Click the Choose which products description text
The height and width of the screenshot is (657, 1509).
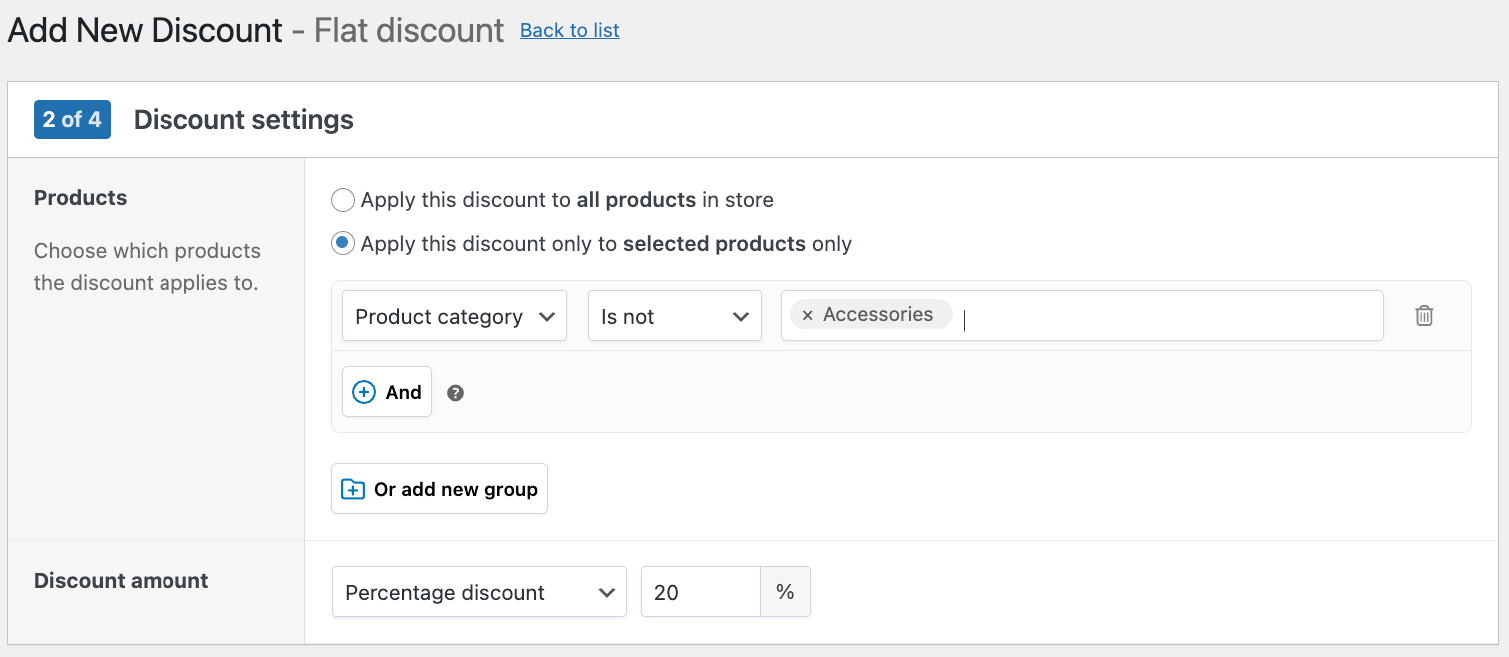click(x=147, y=267)
